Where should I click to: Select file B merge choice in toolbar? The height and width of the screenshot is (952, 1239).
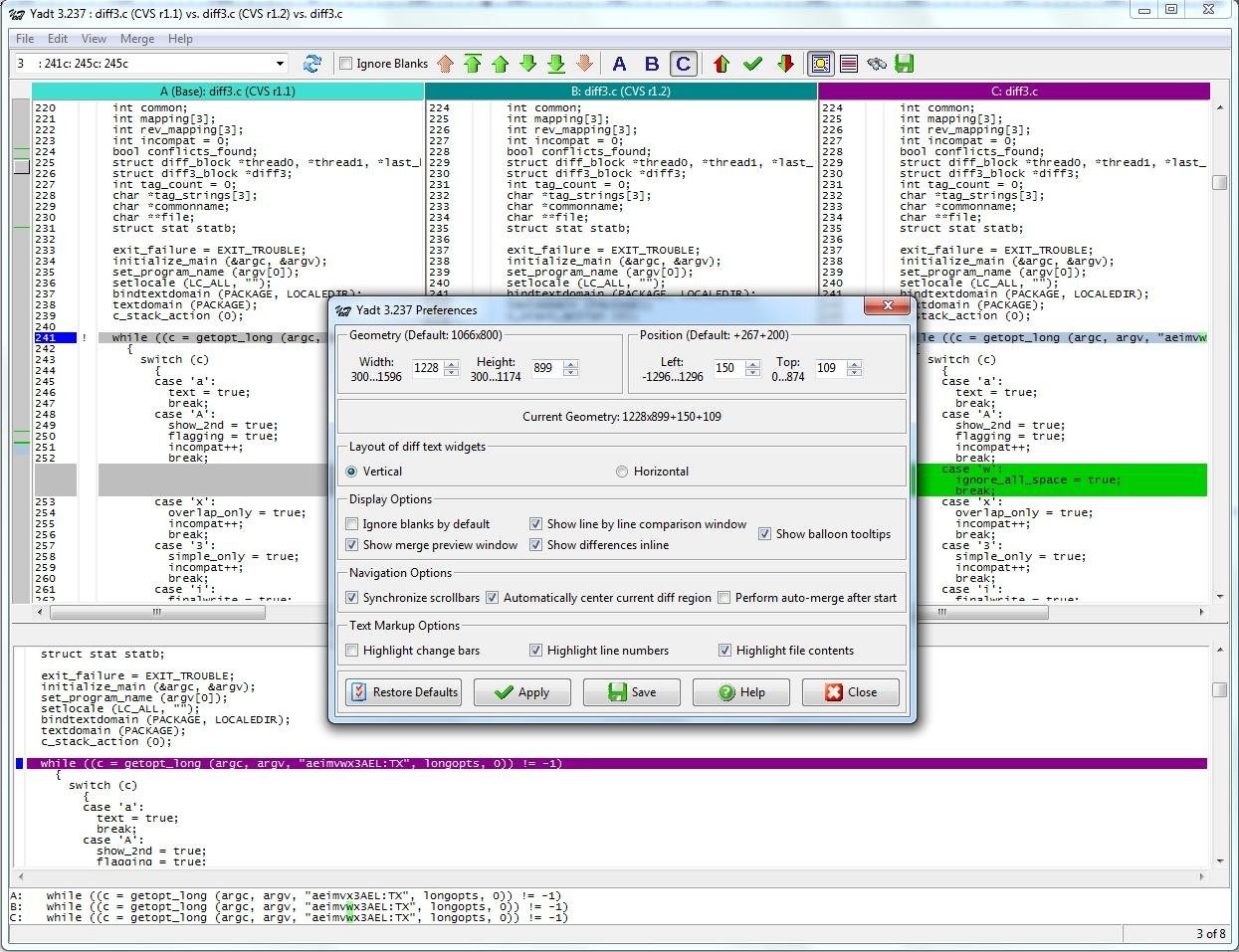coord(652,64)
